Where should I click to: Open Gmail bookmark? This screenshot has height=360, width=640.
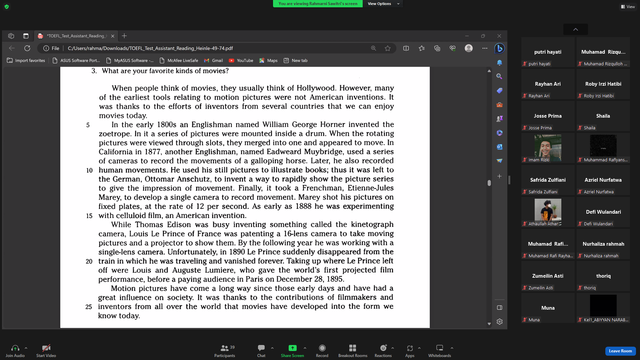(x=213, y=60)
